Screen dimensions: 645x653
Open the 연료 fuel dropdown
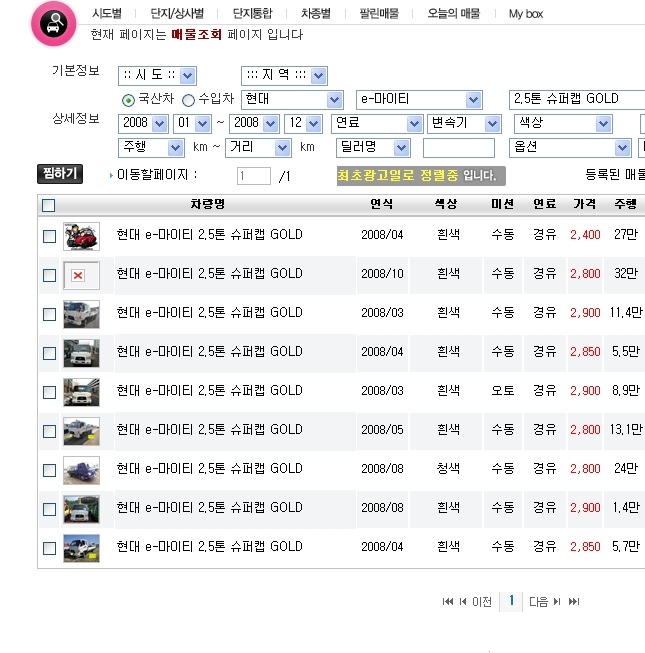(x=377, y=124)
